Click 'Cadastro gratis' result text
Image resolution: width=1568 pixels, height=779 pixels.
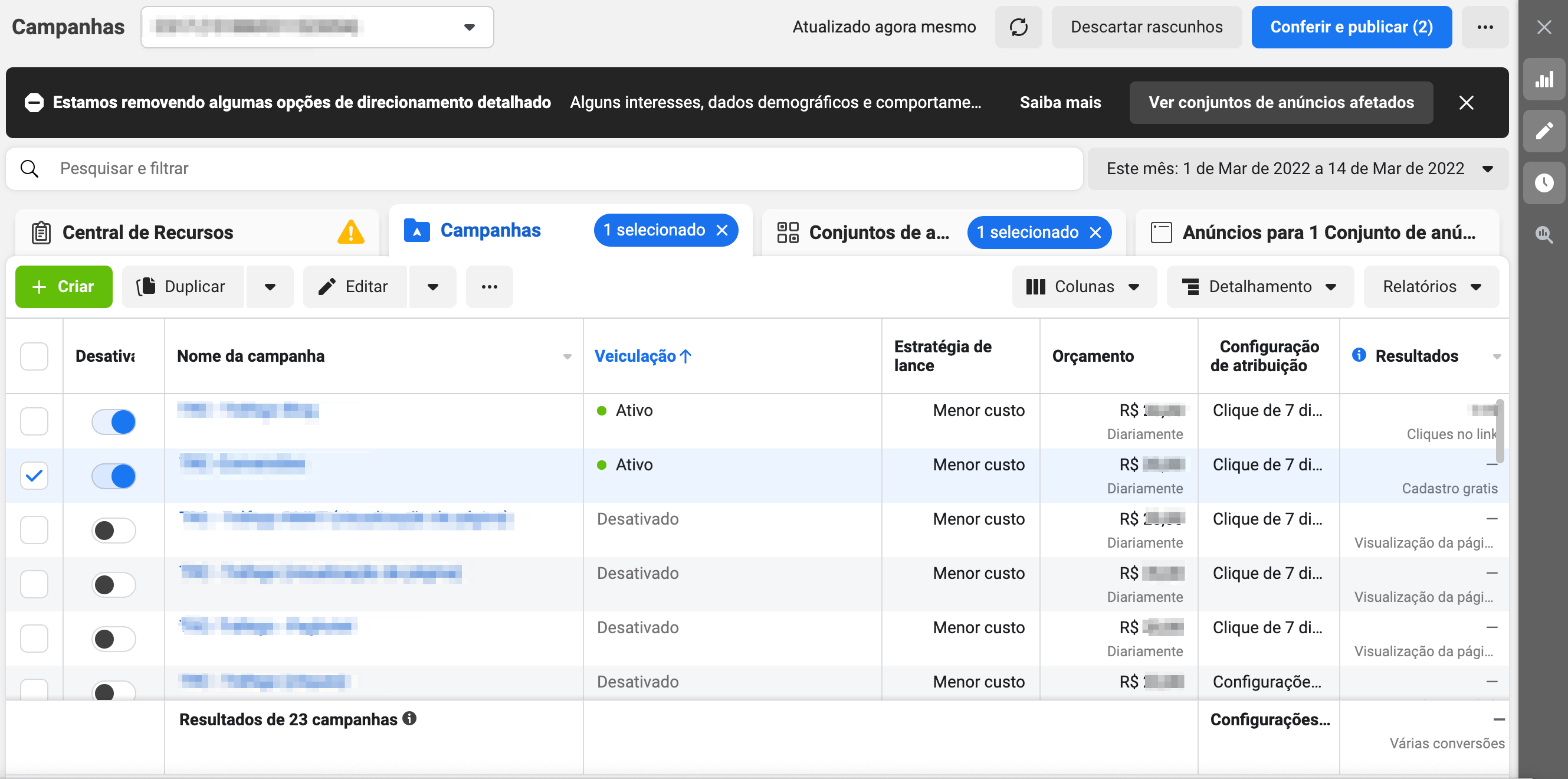pos(1449,489)
